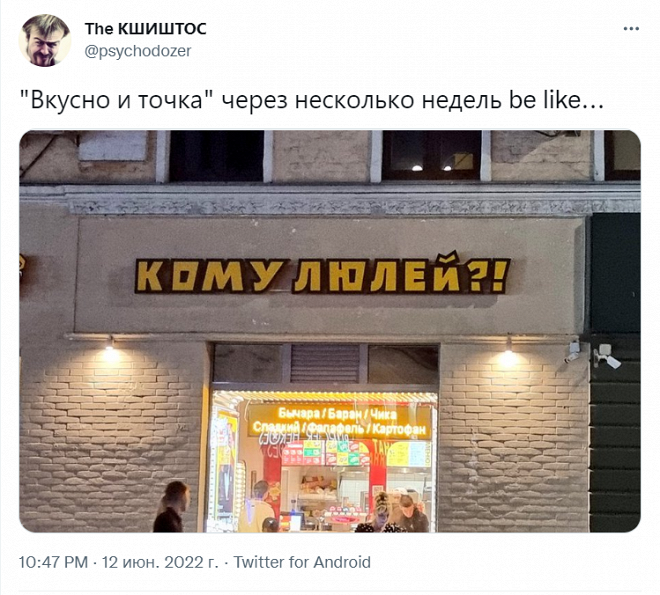Open The КШИШТОС display name profile

click(146, 29)
